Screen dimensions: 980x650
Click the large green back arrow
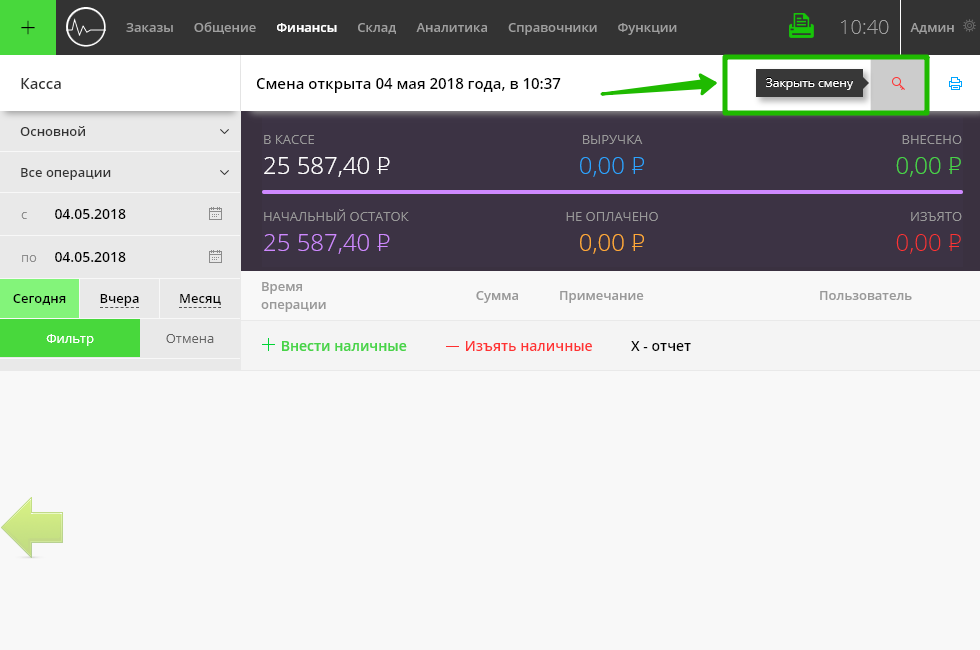click(x=33, y=527)
